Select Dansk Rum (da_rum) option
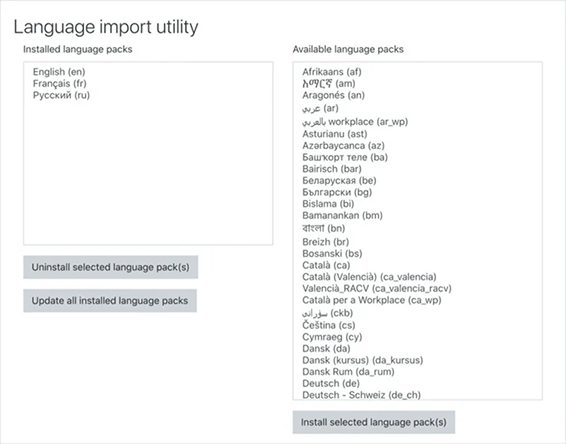This screenshot has width=566, height=444. click(x=348, y=371)
